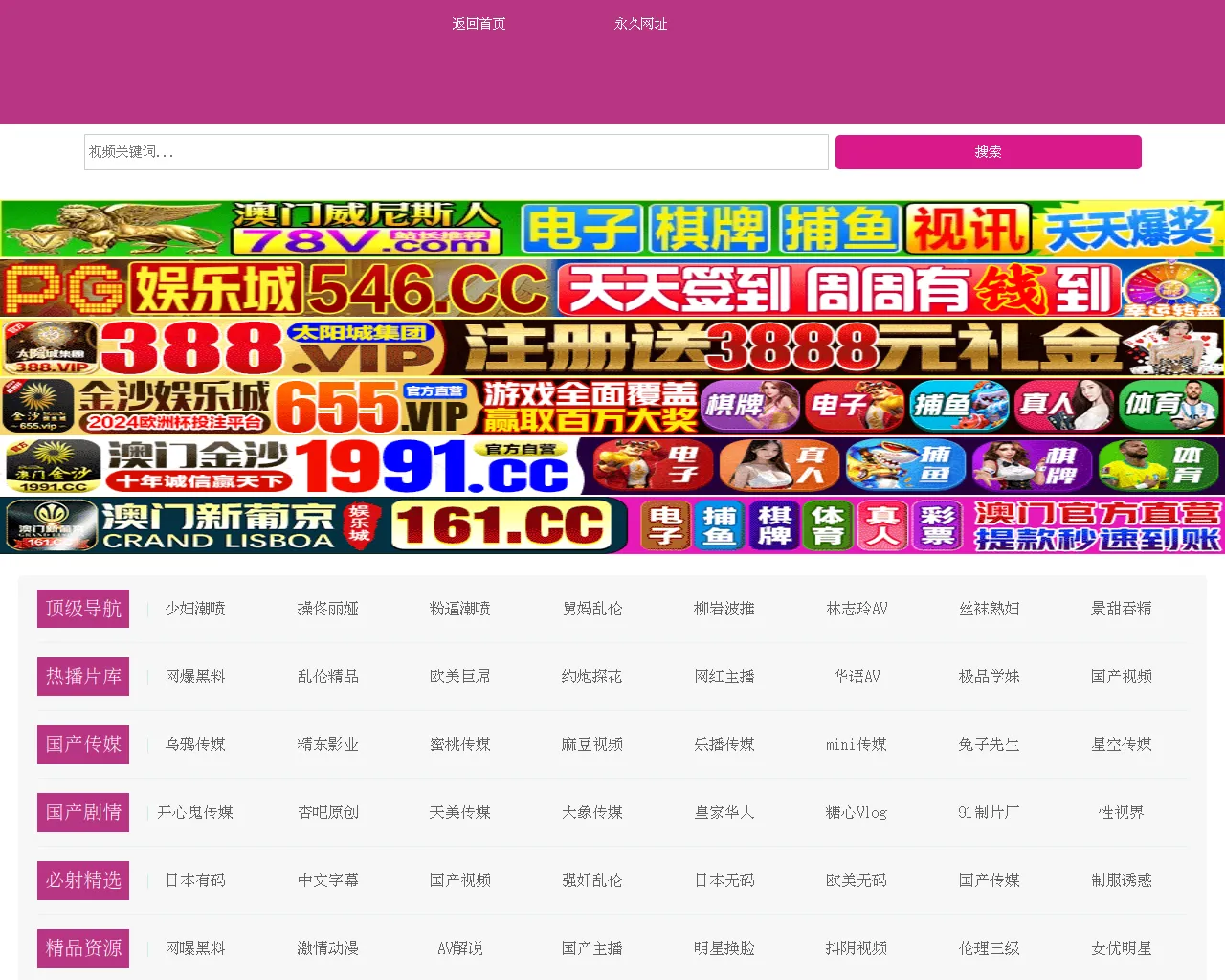Select the 明星换脸 link
Screen dimensions: 1225x980
point(724,948)
